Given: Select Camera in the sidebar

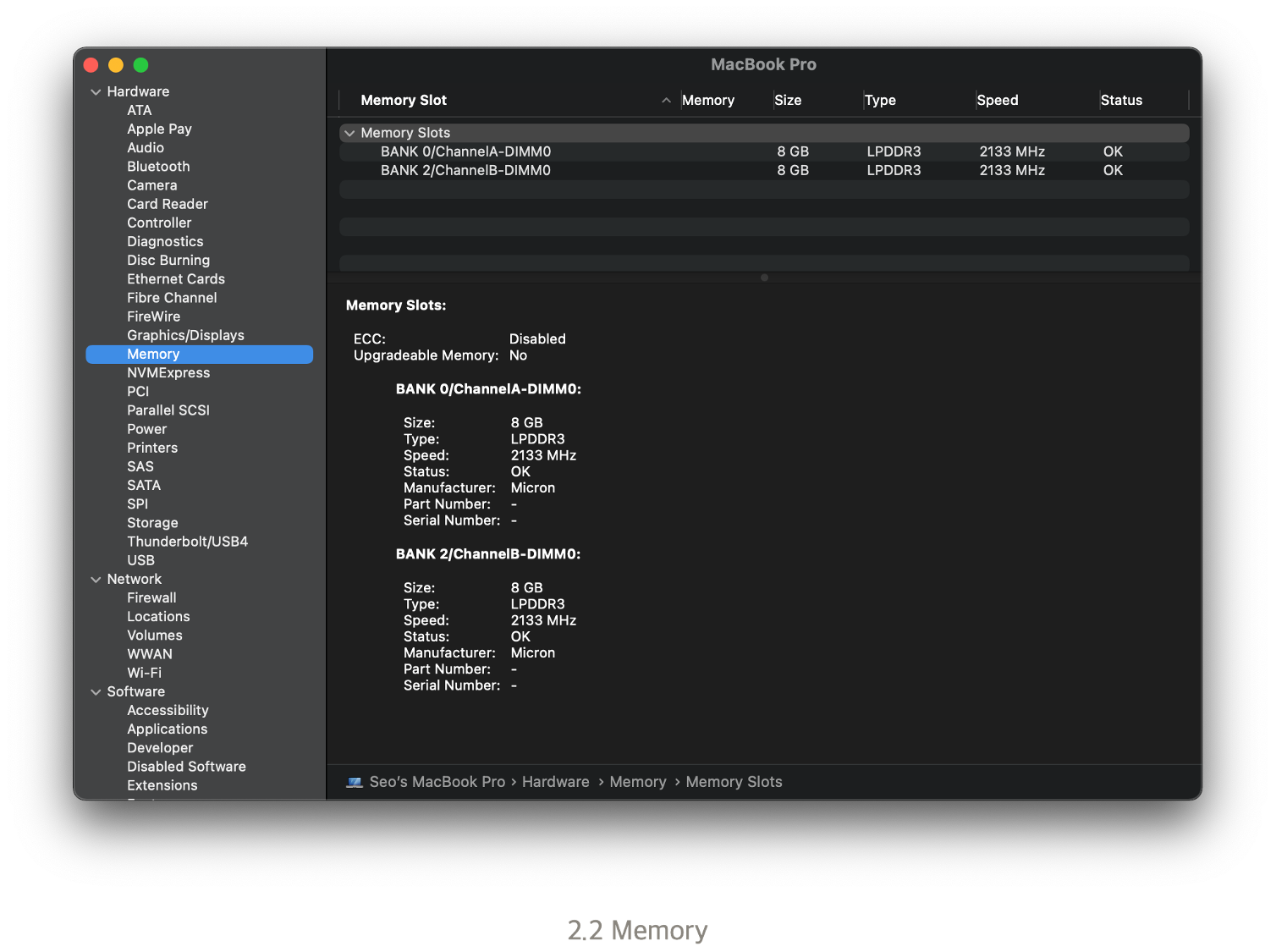Looking at the screenshot, I should tap(152, 185).
